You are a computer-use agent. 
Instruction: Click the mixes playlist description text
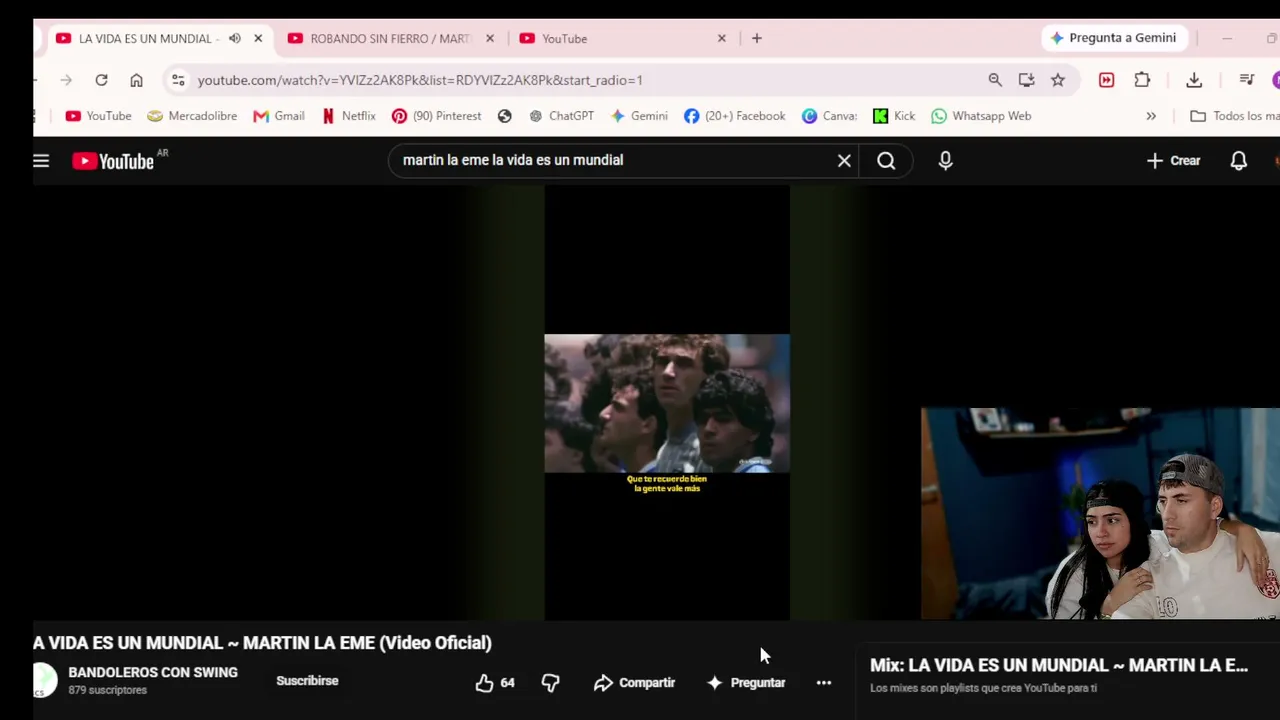click(x=983, y=688)
